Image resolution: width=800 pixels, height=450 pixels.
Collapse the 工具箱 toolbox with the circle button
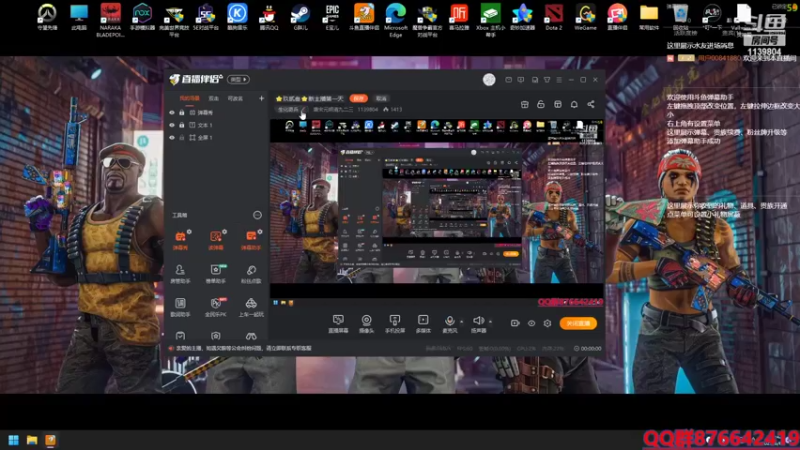click(x=257, y=215)
